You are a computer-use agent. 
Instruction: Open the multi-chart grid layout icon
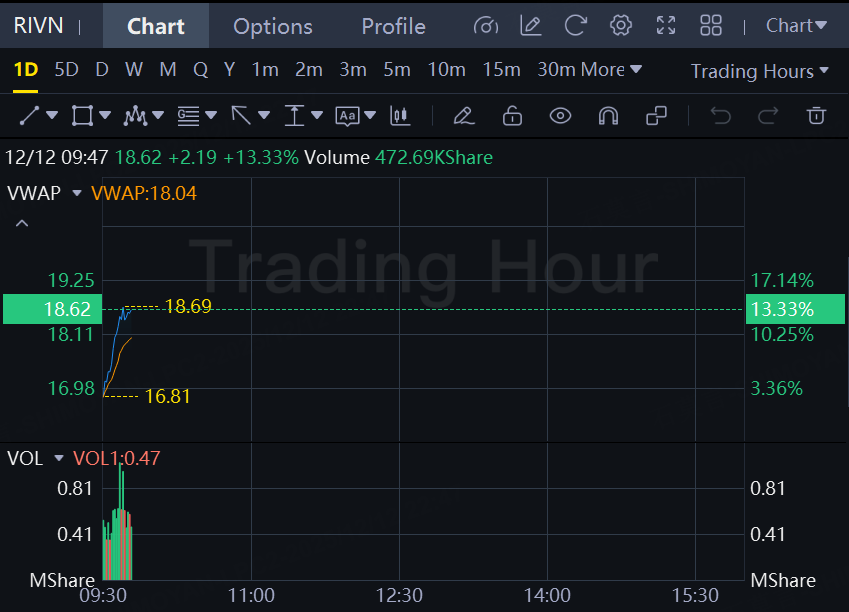711,26
